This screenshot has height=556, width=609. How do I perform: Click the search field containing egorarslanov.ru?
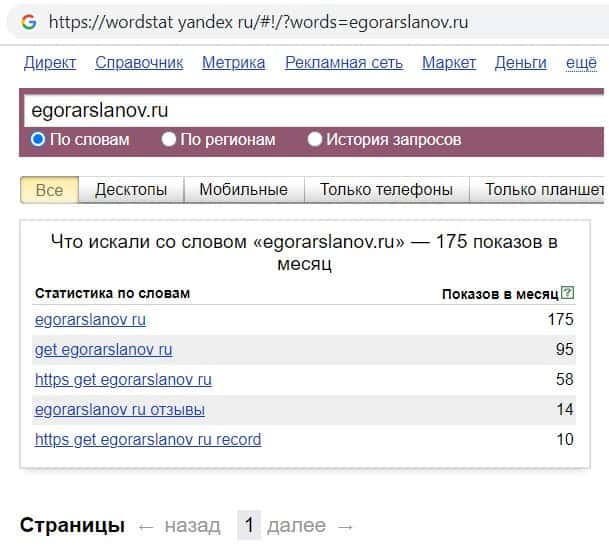tap(314, 111)
